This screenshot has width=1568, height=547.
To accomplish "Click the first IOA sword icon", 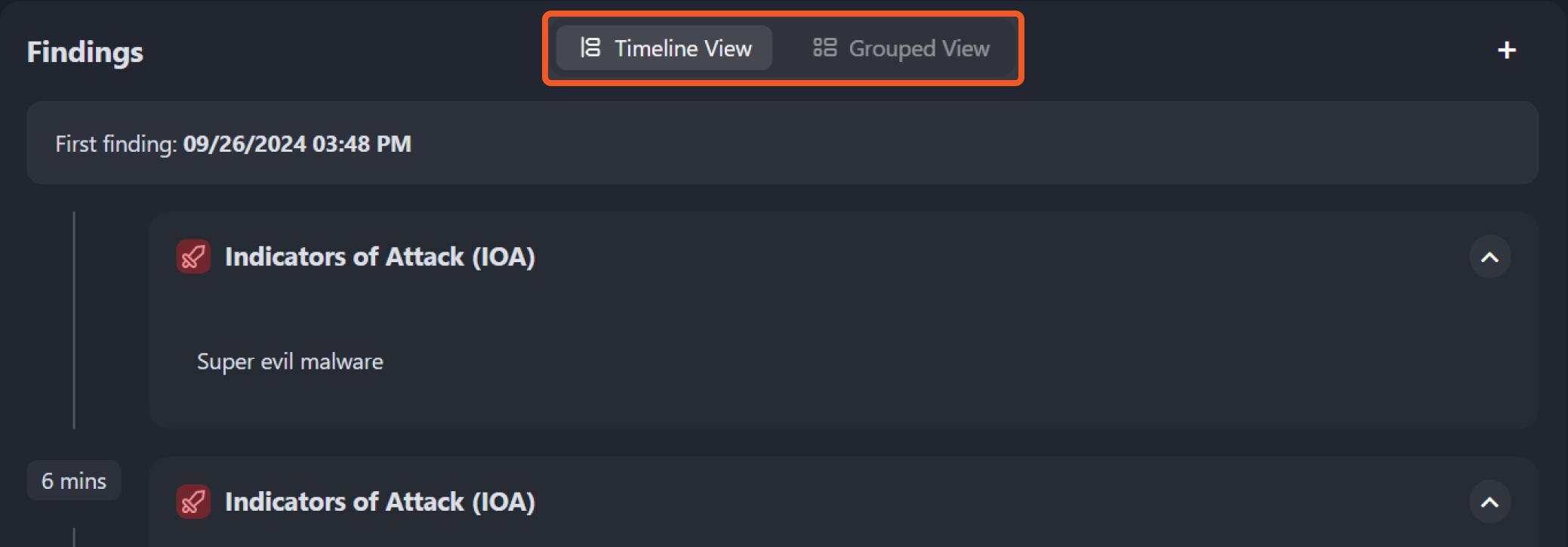I will coord(193,257).
